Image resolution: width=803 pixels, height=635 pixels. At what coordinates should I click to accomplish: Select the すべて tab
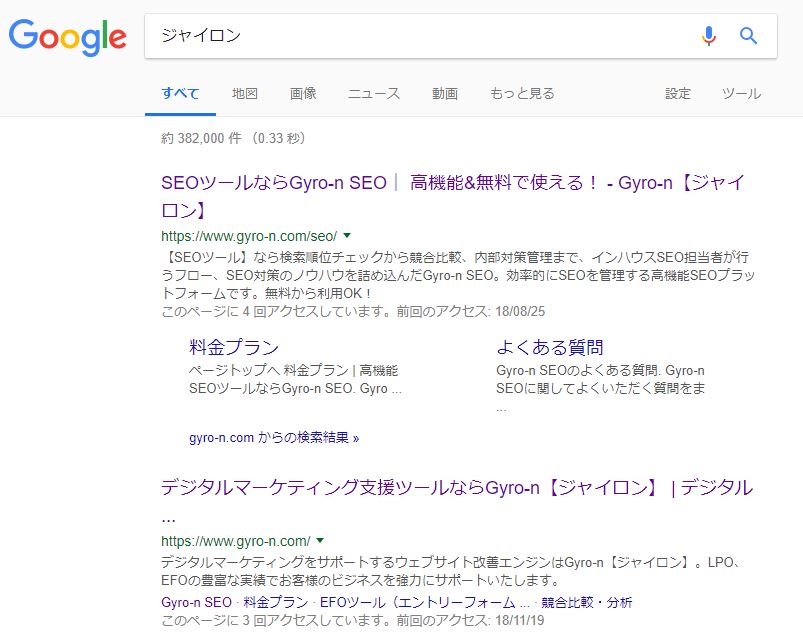point(180,93)
